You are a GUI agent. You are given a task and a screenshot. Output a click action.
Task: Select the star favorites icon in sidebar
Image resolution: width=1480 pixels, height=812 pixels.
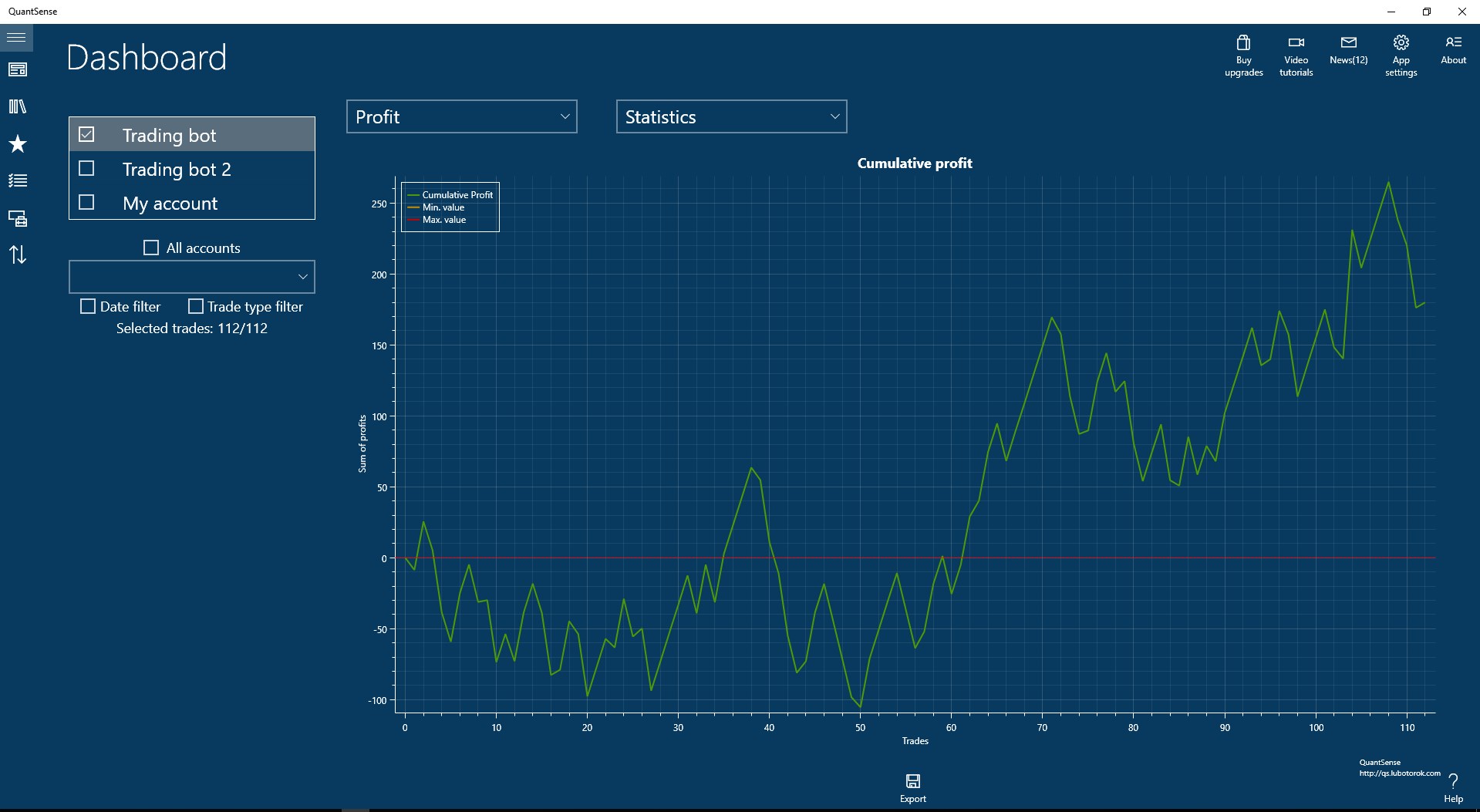[x=17, y=144]
